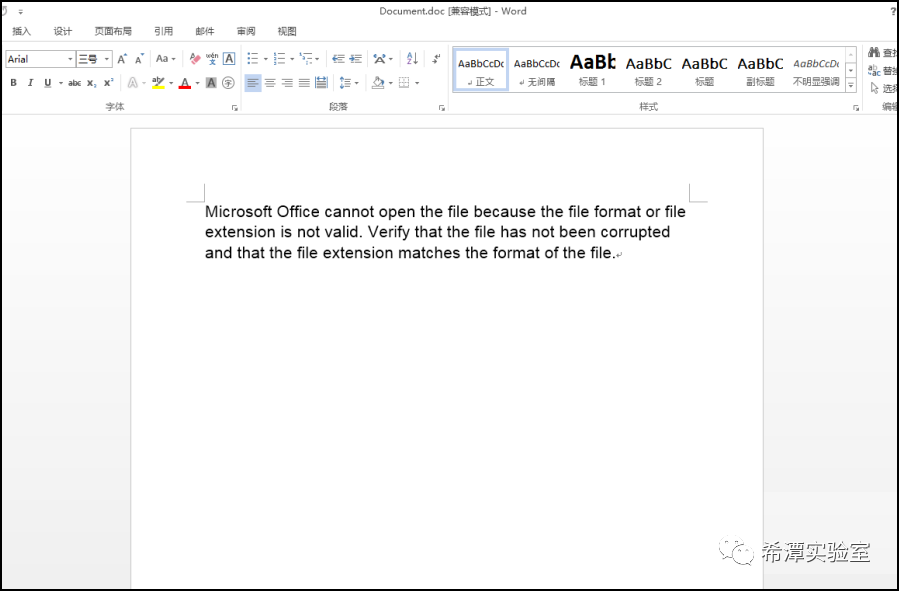Screen dimensions: 899x591
Task: Apply the 标题 1 style
Action: (x=592, y=70)
